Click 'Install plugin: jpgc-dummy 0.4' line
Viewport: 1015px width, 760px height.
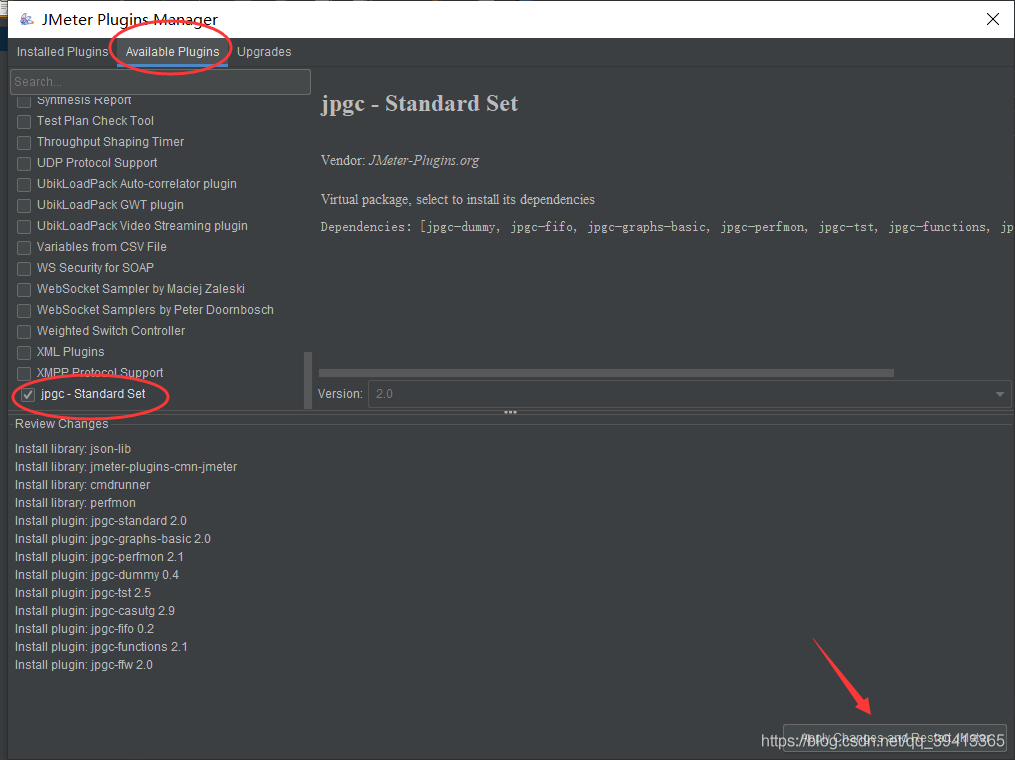click(96, 575)
